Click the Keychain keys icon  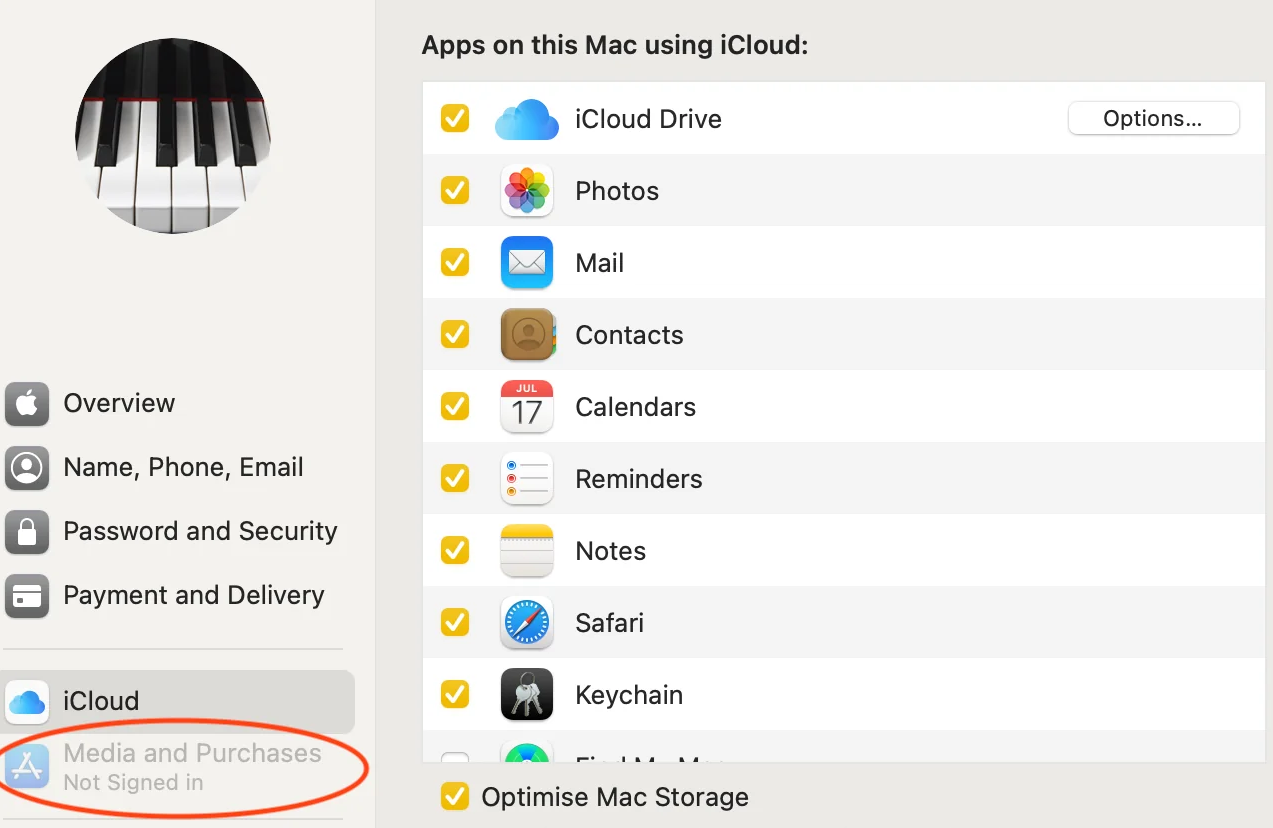tap(526, 695)
